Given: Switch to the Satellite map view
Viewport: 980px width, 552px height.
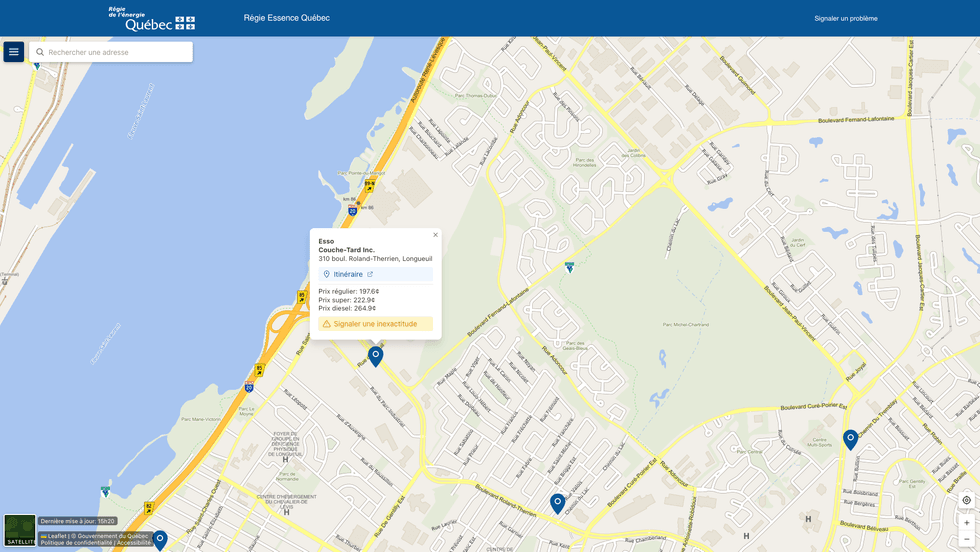Looking at the screenshot, I should (x=20, y=530).
